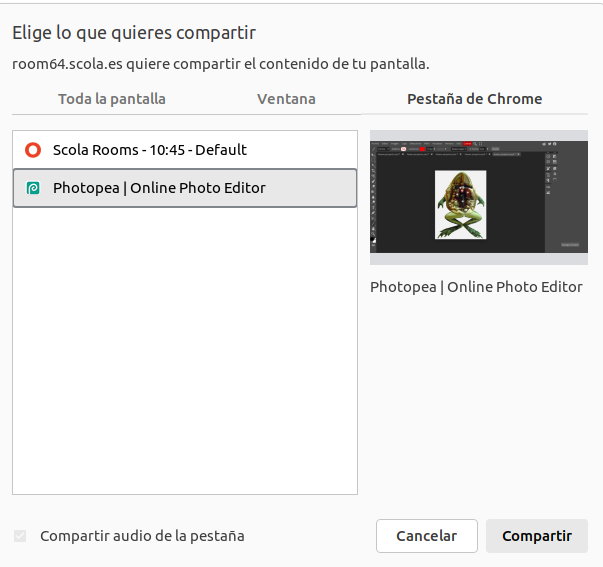Viewport: 603px width, 567px height.
Task: Click the Photopea green favicon icon
Action: pos(33,188)
